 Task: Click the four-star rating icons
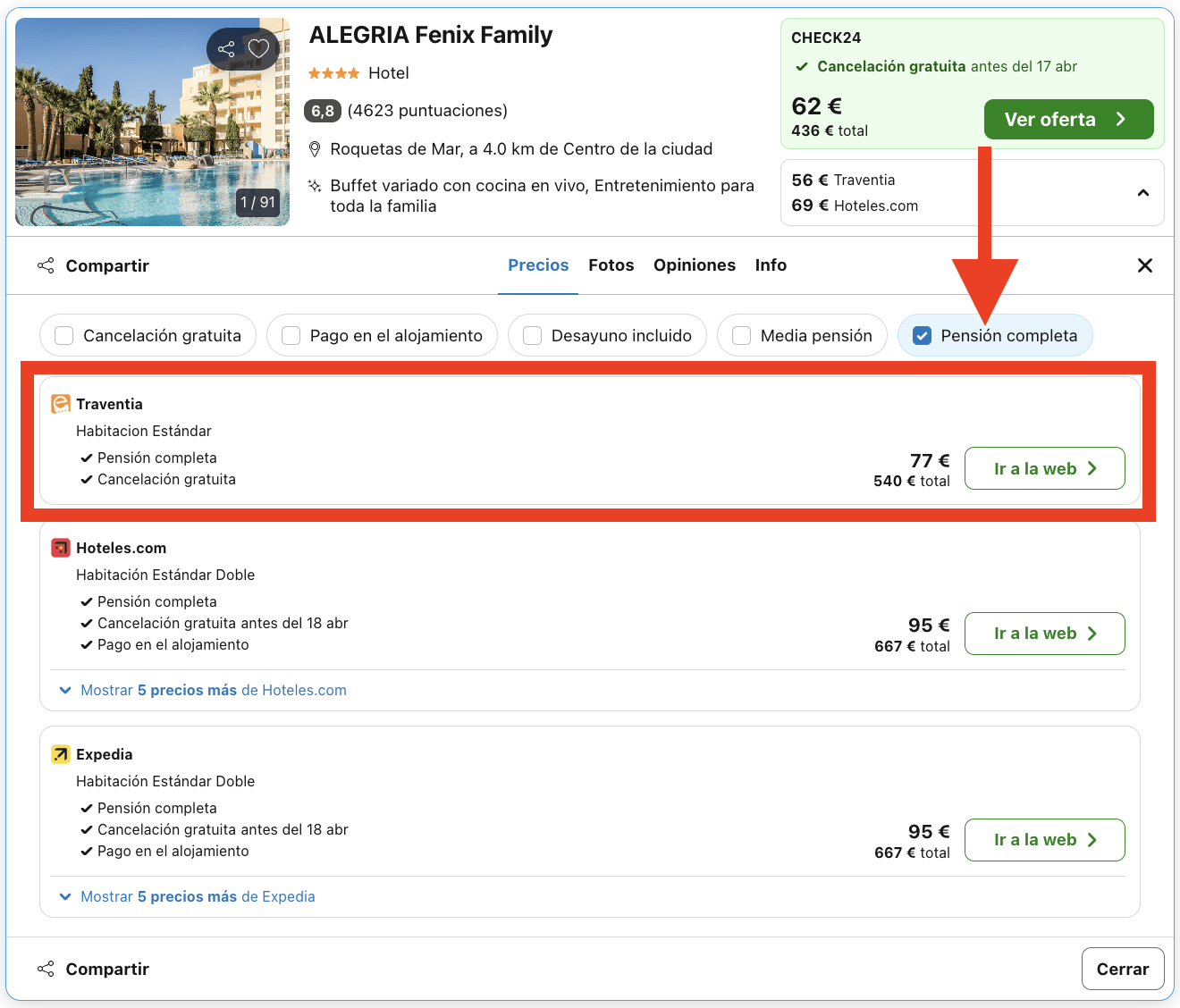tap(334, 73)
